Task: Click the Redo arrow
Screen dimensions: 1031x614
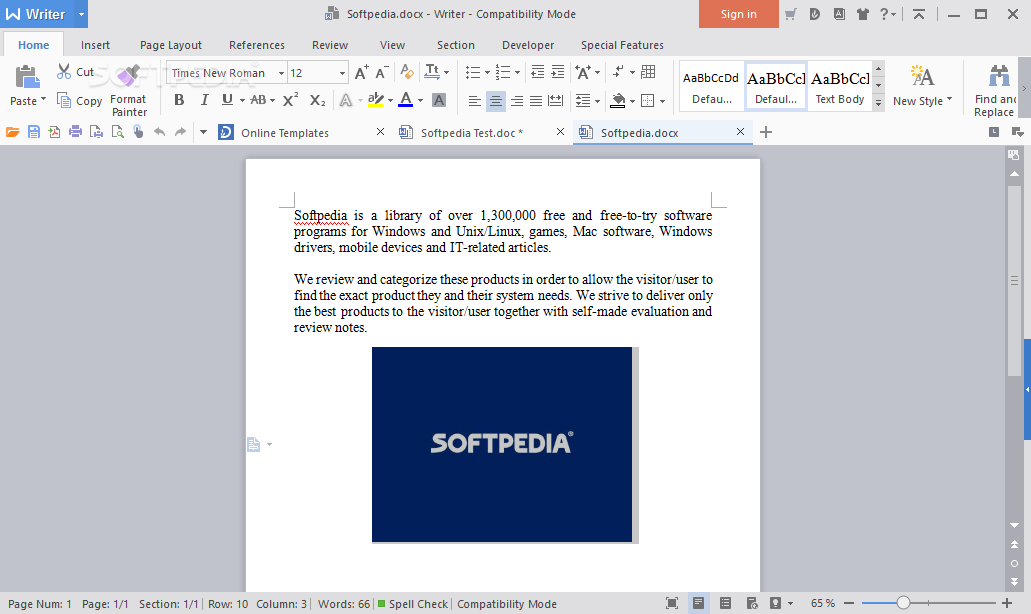Action: point(180,132)
